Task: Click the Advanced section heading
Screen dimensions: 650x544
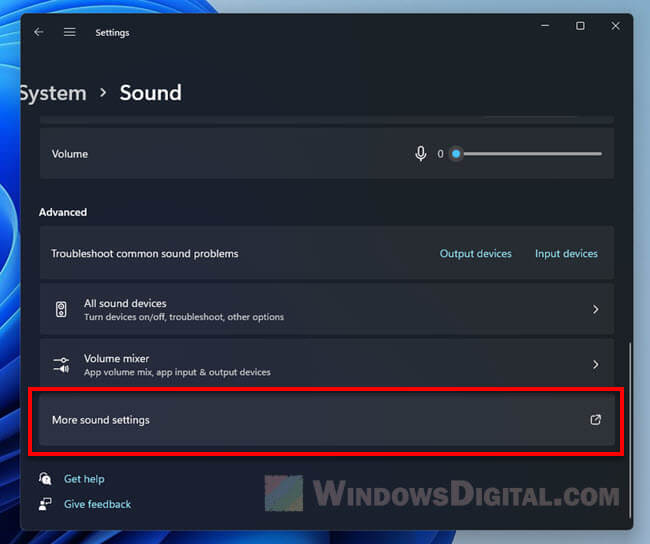Action: (63, 212)
